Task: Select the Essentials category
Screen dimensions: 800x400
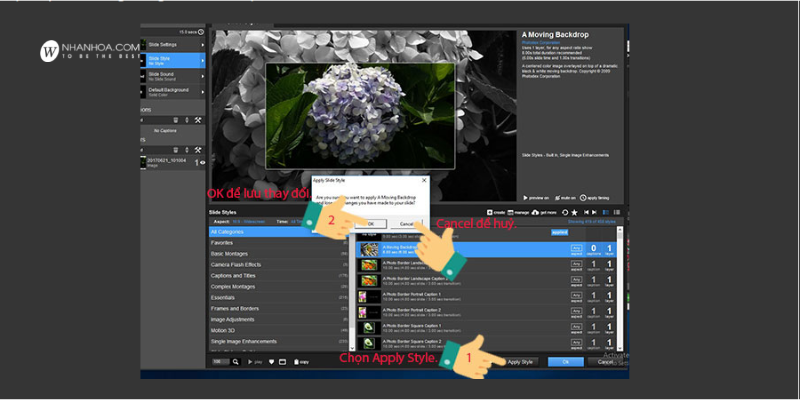Action: pyautogui.click(x=279, y=298)
